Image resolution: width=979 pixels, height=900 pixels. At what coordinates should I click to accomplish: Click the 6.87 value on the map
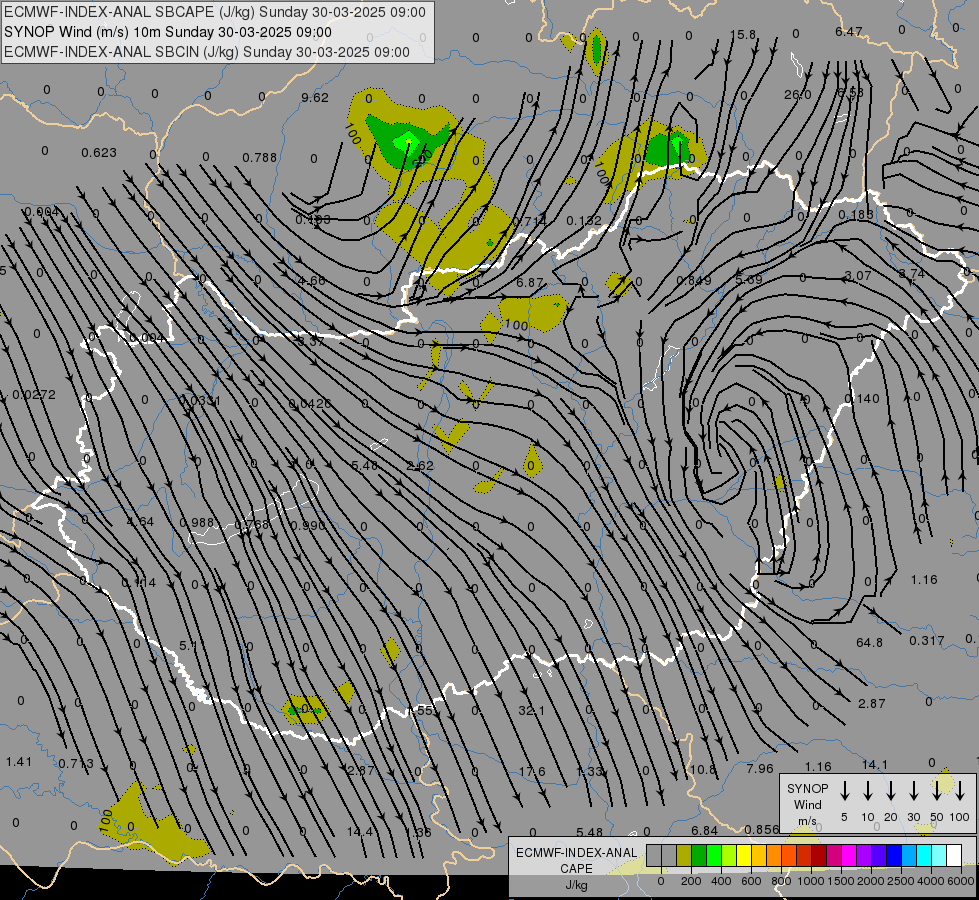(x=530, y=282)
